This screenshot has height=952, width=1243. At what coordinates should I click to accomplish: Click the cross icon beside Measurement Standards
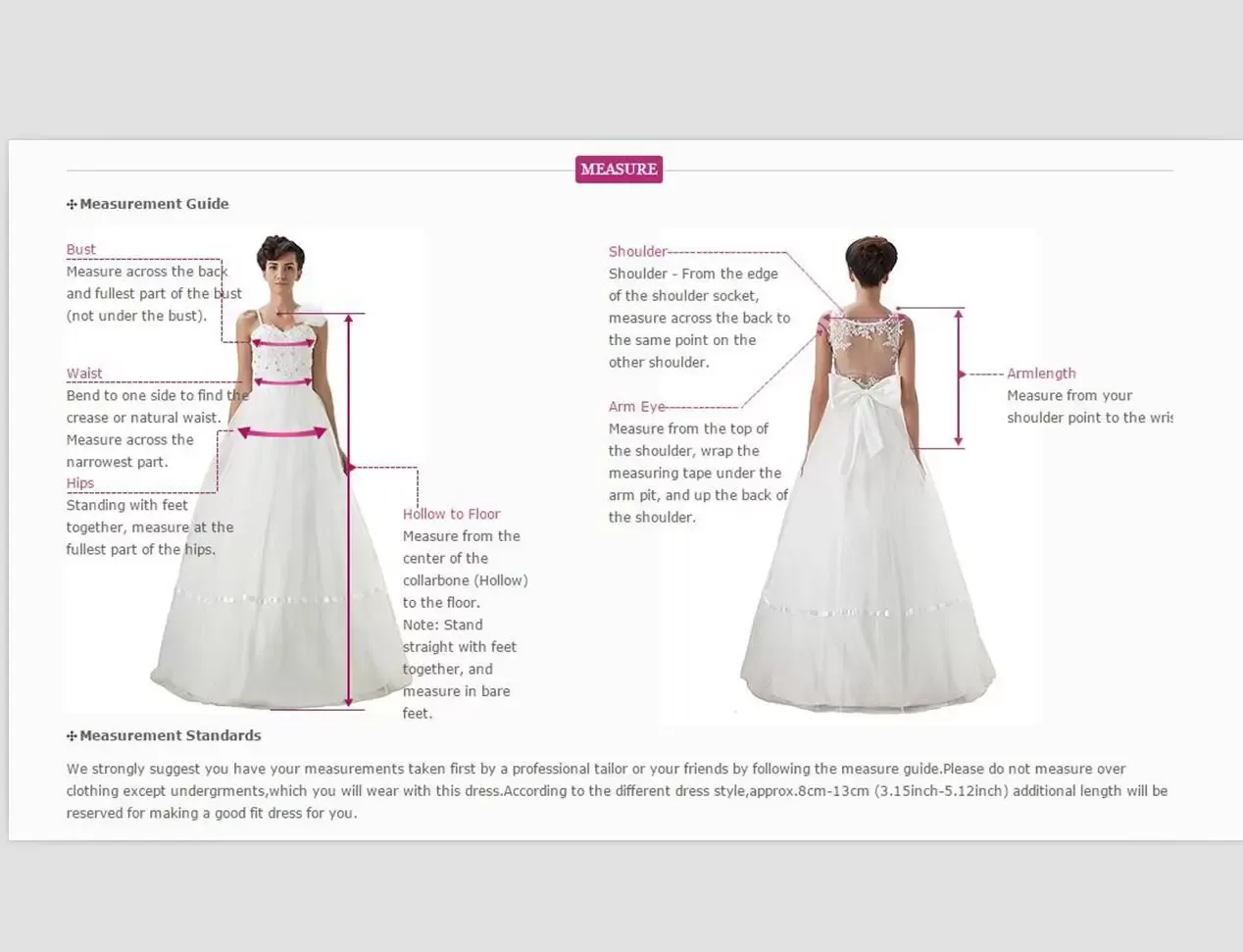click(72, 735)
